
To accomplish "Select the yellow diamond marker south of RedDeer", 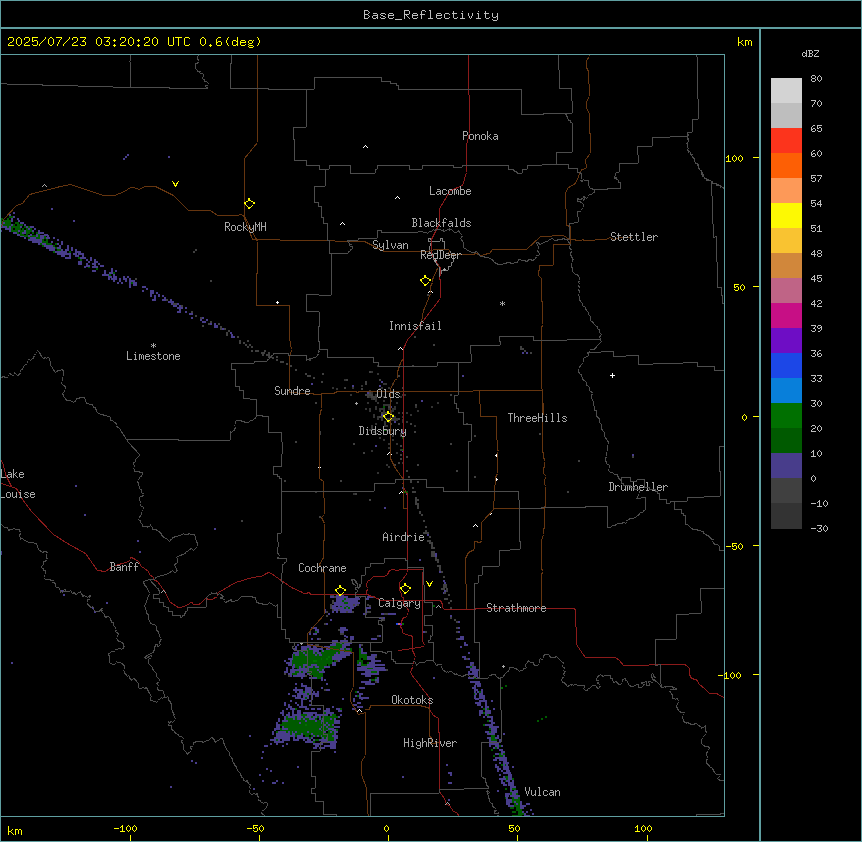I will click(x=426, y=281).
